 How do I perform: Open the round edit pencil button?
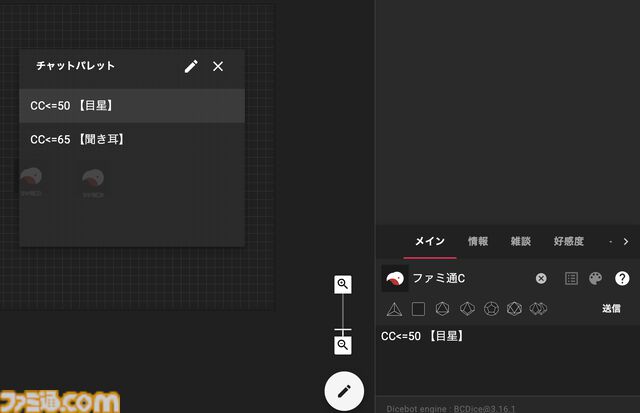point(344,391)
